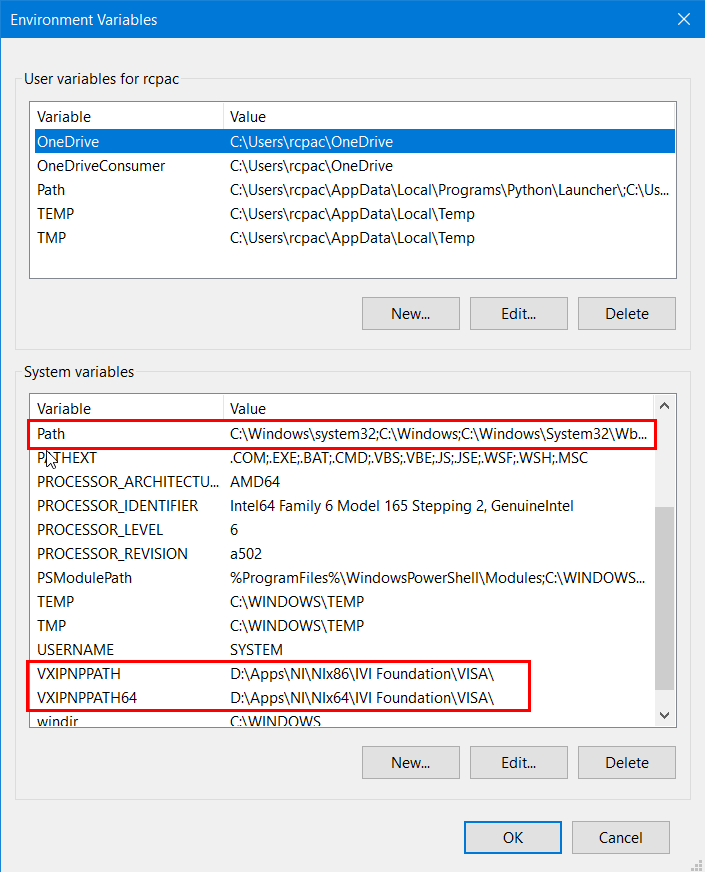Click the user variables Variable column header
The height and width of the screenshot is (872, 705).
[x=127, y=117]
